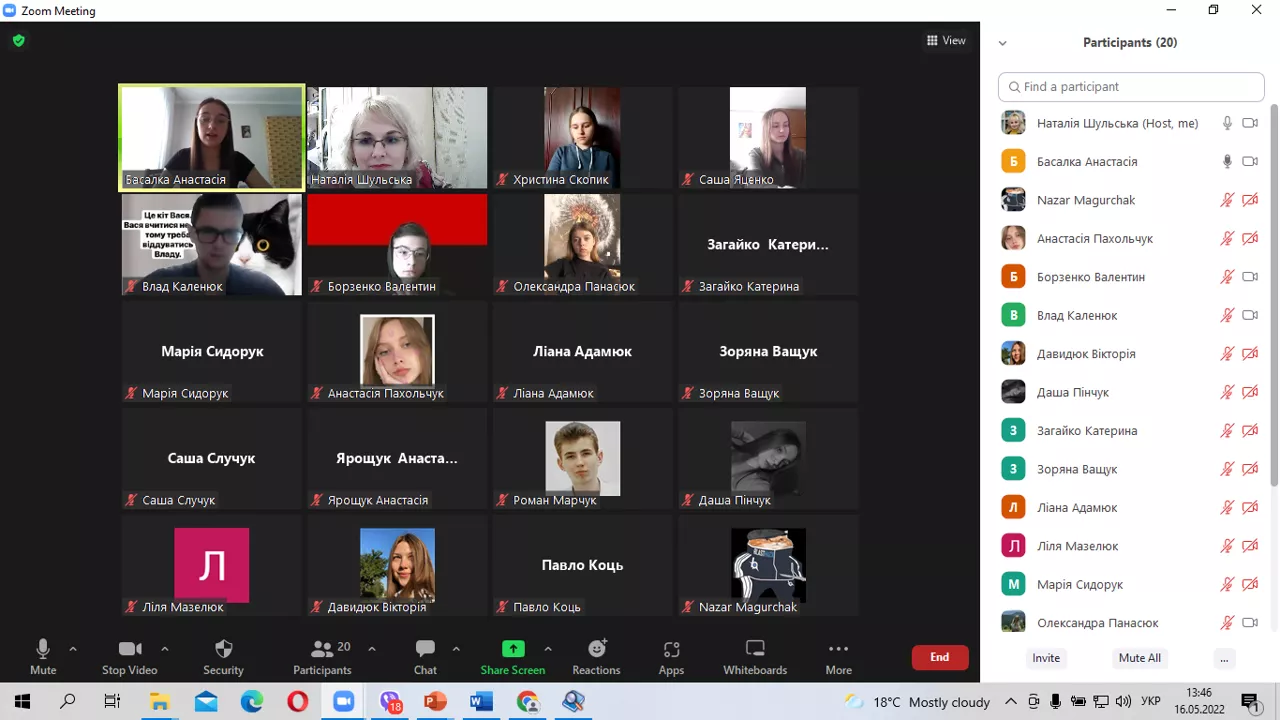The height and width of the screenshot is (720, 1280).
Task: Click the Invite button
Action: coord(1046,658)
